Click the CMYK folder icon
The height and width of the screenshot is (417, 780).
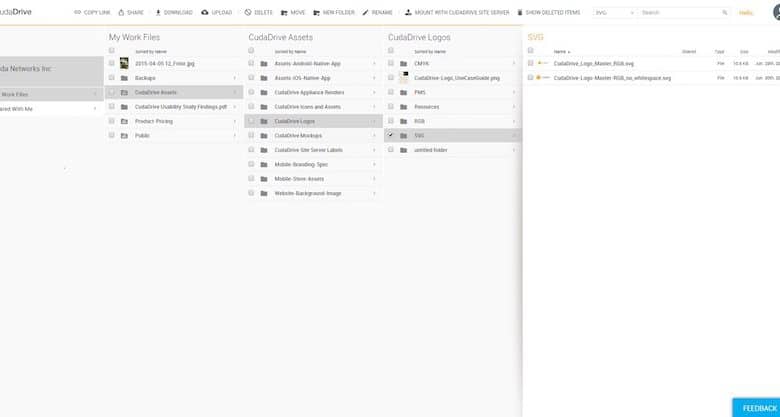pyautogui.click(x=404, y=64)
